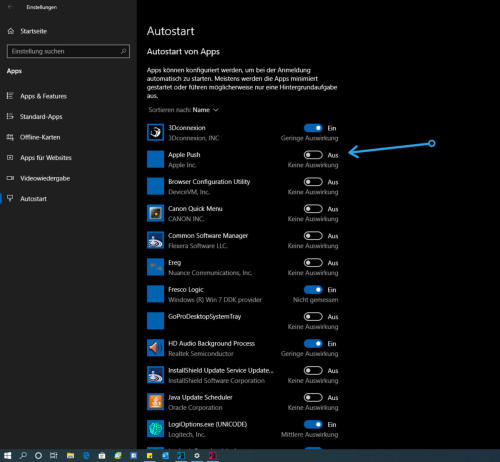Click the Canon Quick Menu icon
Image resolution: width=500 pixels, height=462 pixels.
155,213
